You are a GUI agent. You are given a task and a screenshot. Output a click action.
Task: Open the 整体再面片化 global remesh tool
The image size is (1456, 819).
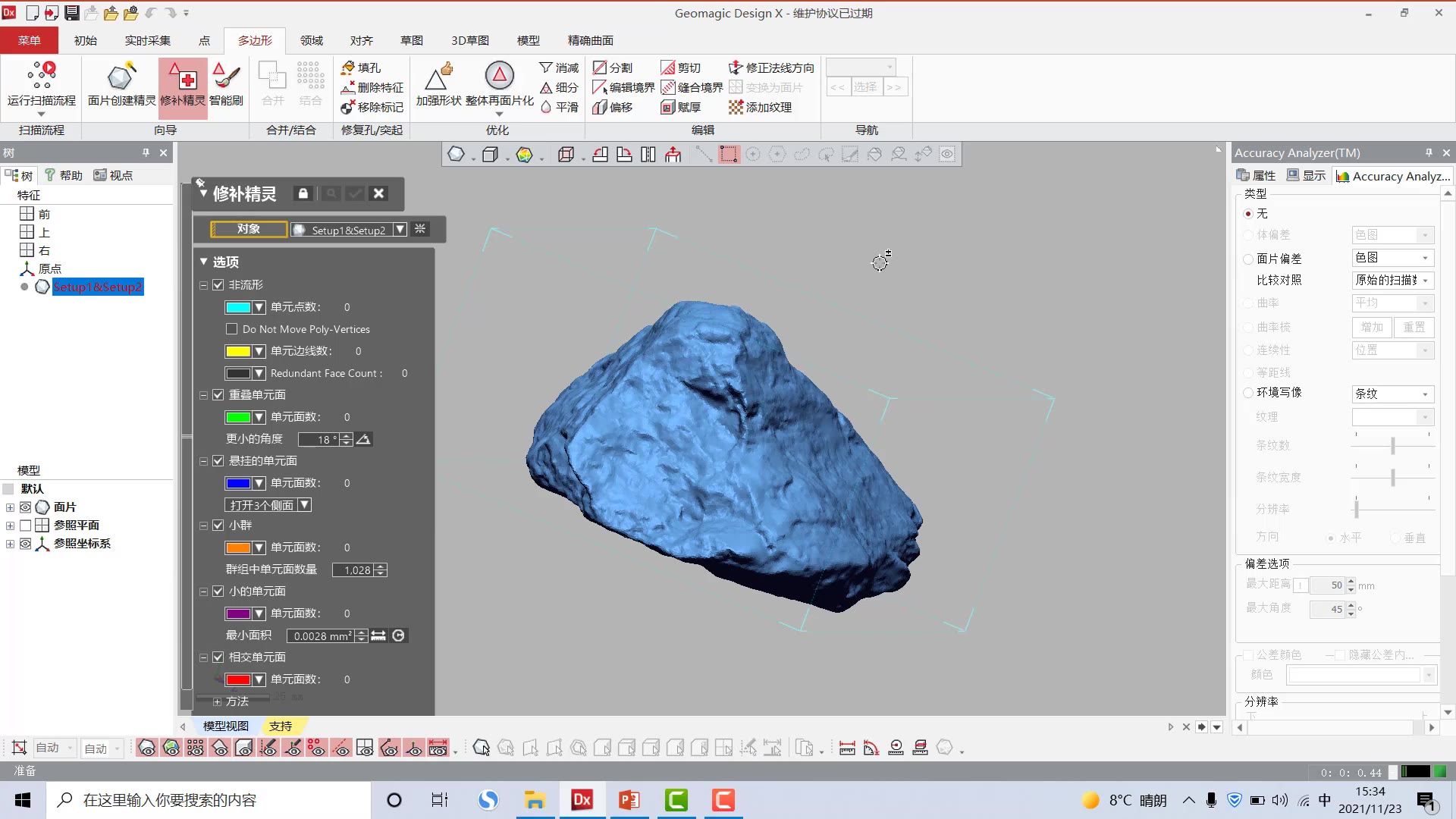point(499,77)
